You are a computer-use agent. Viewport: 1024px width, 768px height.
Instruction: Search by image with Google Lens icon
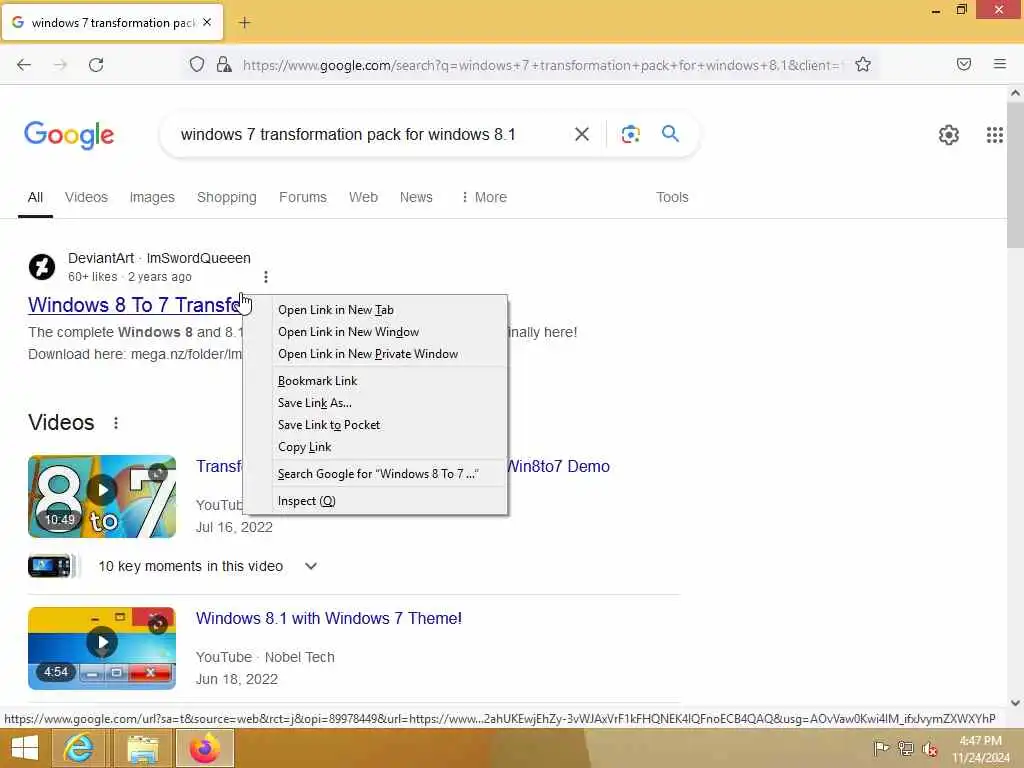pos(630,135)
